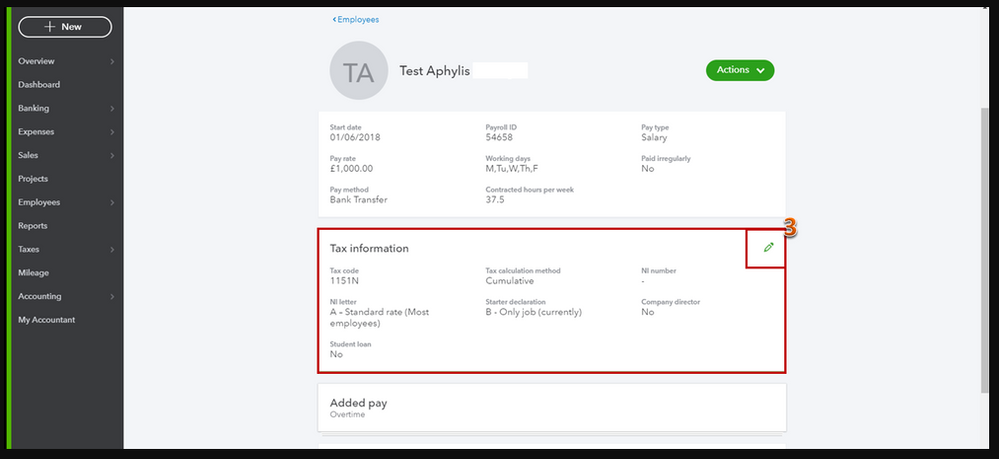The width and height of the screenshot is (999, 459).
Task: Click the Pay method value Bank Transfer
Action: click(358, 200)
